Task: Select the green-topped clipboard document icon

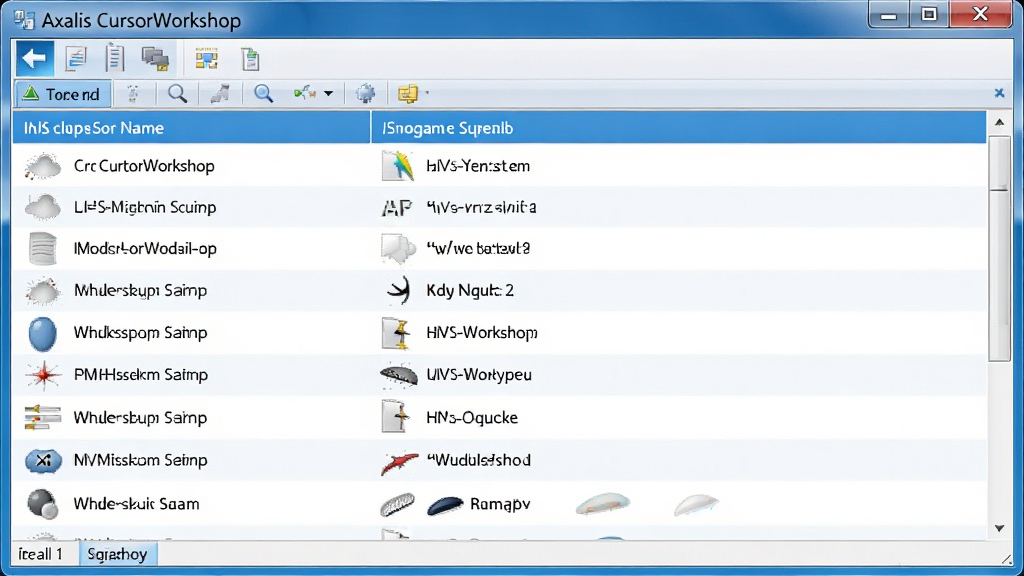Action: pyautogui.click(x=250, y=59)
